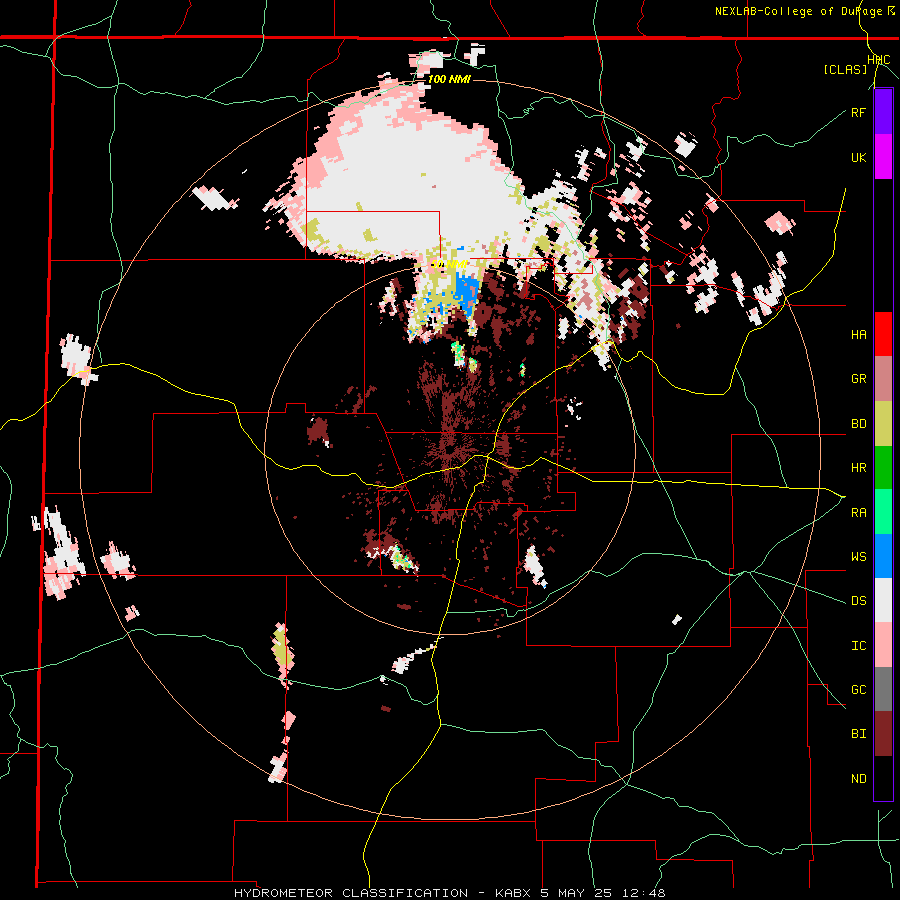900x900 pixels.
Task: Click the 'BD' legend label
Action: (858, 424)
